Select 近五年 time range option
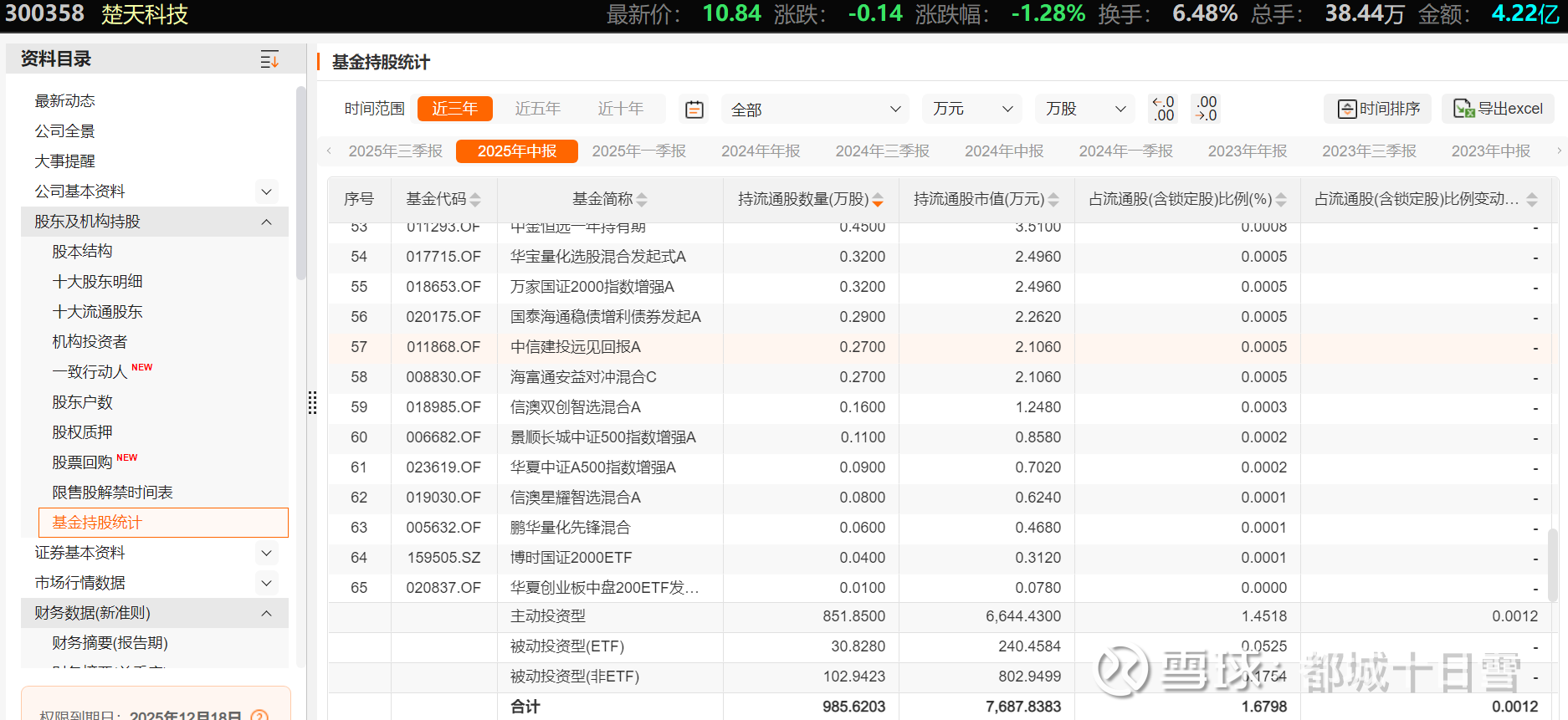Screen dimensions: 1568x720 click(537, 109)
